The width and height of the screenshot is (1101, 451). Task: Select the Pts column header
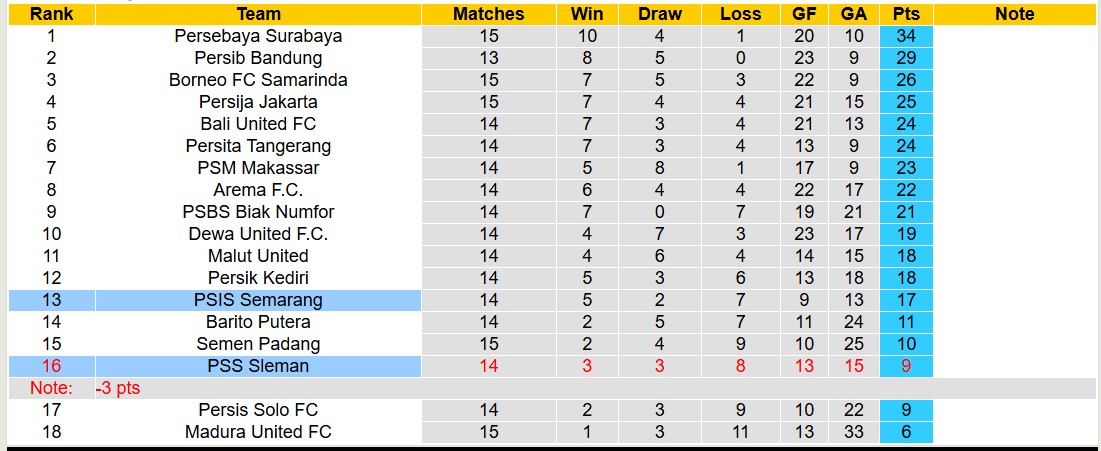click(906, 14)
